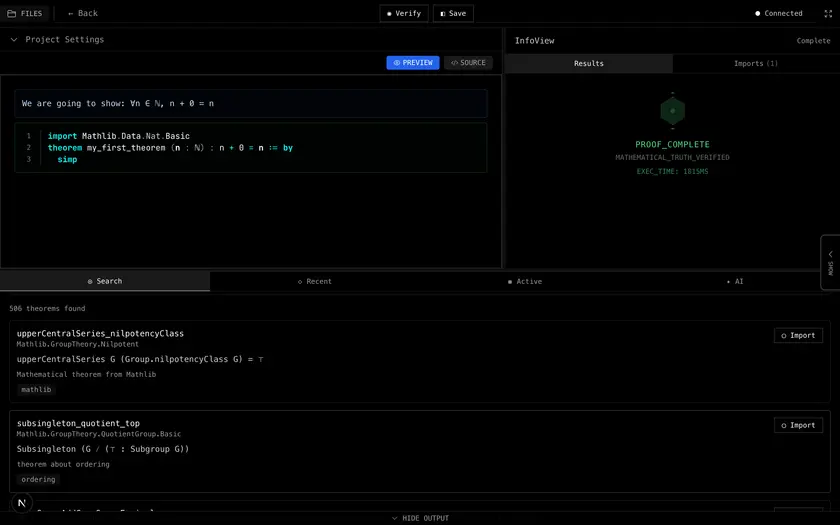840x525 pixels.
Task: Go back using the Back arrow
Action: pyautogui.click(x=82, y=13)
